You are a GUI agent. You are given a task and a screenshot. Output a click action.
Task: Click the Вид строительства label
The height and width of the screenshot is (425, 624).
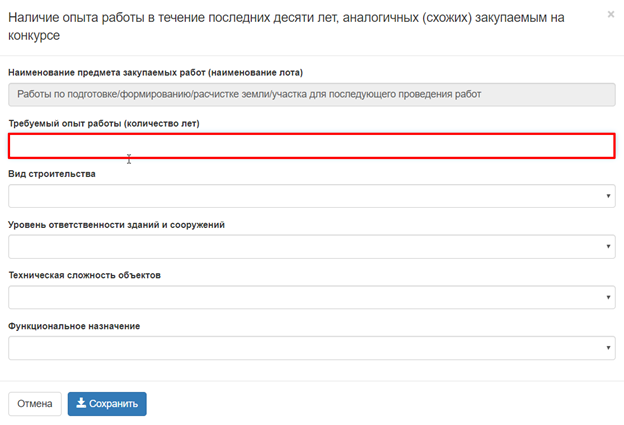52,174
